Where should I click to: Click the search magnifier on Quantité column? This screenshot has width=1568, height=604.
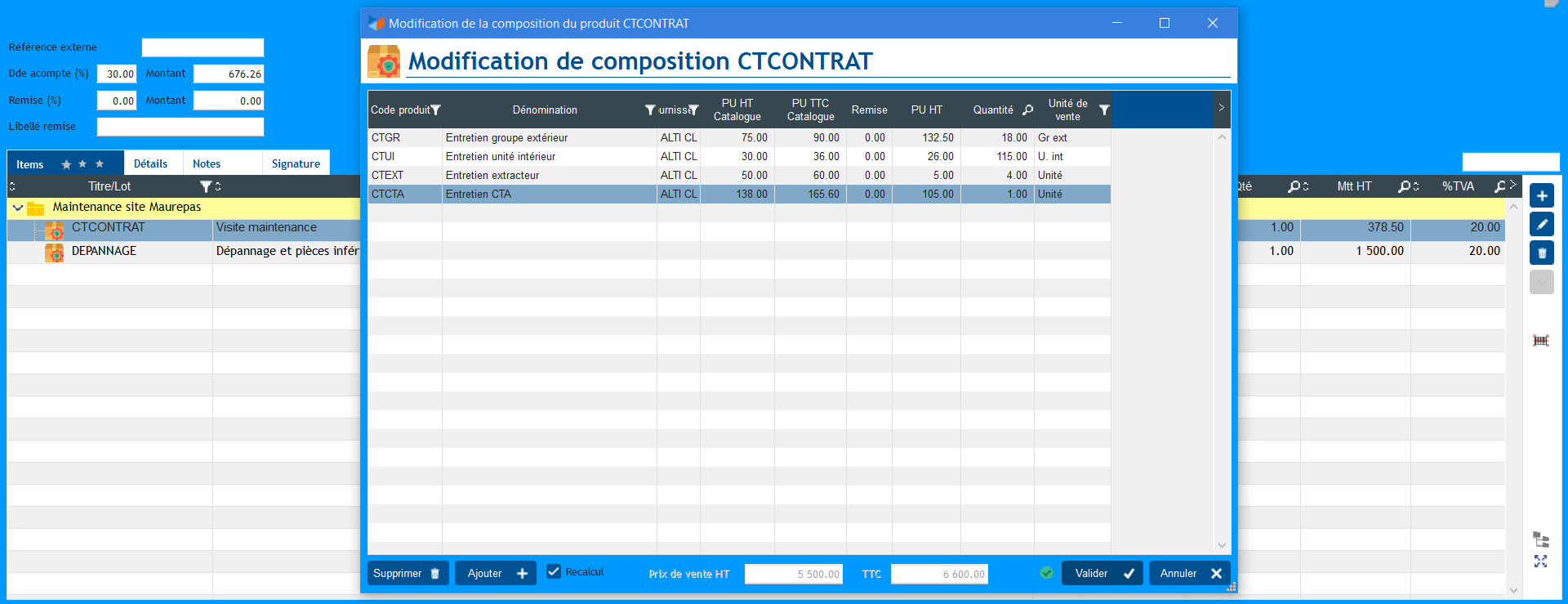pyautogui.click(x=1028, y=110)
